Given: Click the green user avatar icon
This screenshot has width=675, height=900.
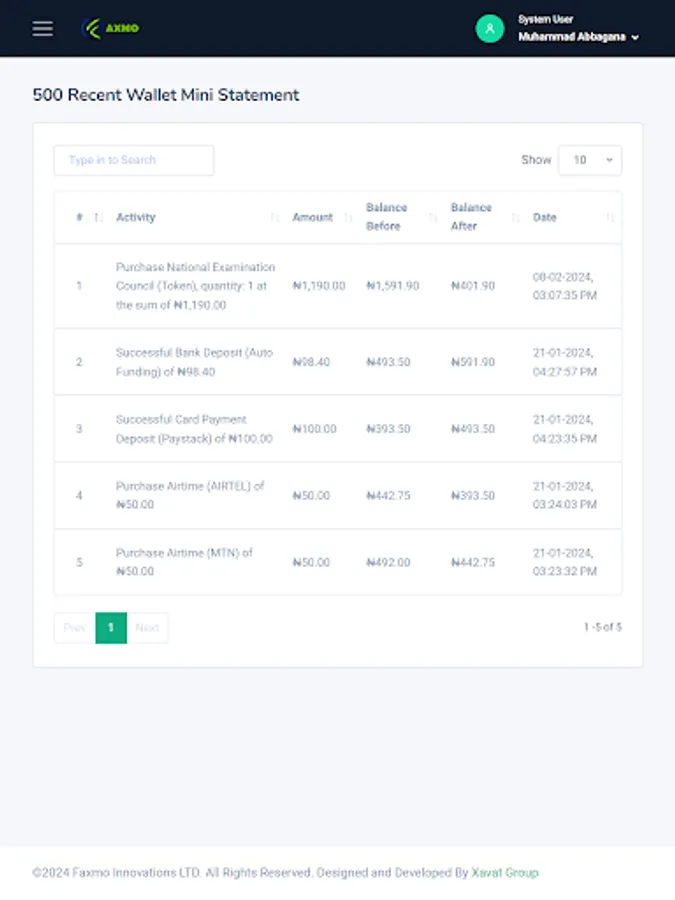Looking at the screenshot, I should click(490, 28).
